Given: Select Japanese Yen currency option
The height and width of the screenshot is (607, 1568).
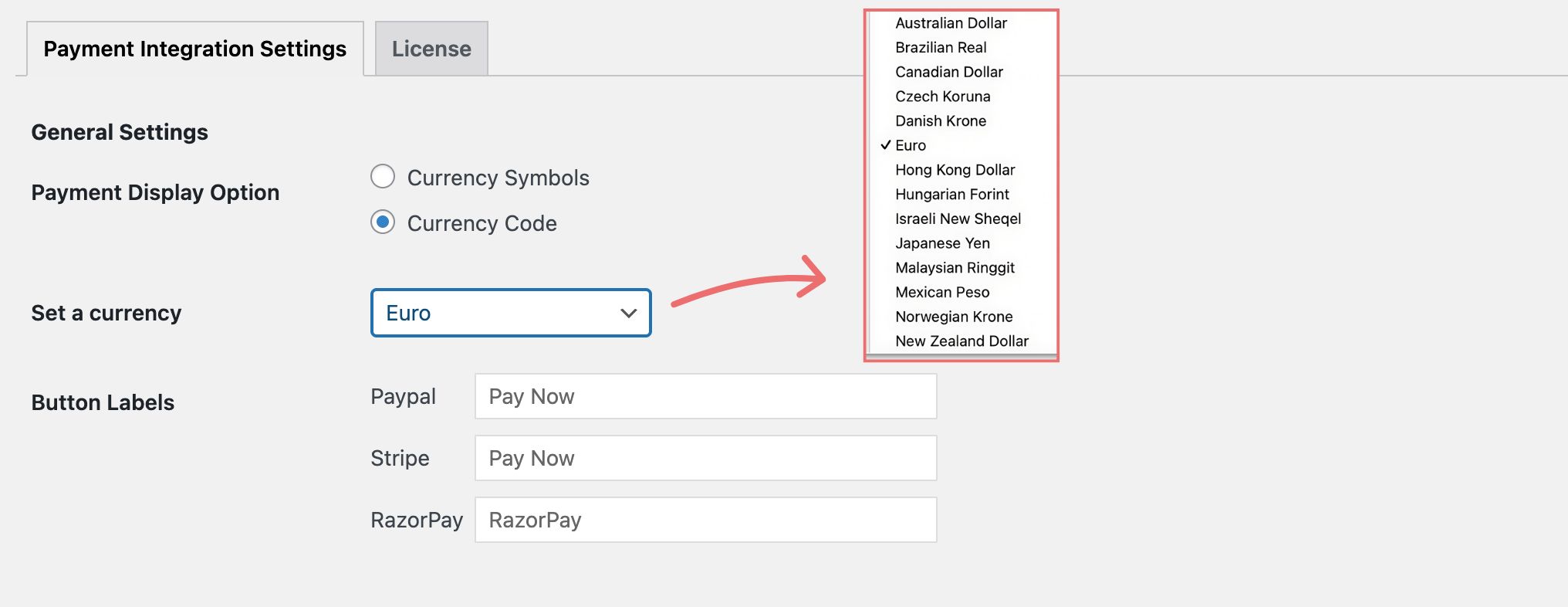Looking at the screenshot, I should point(942,243).
